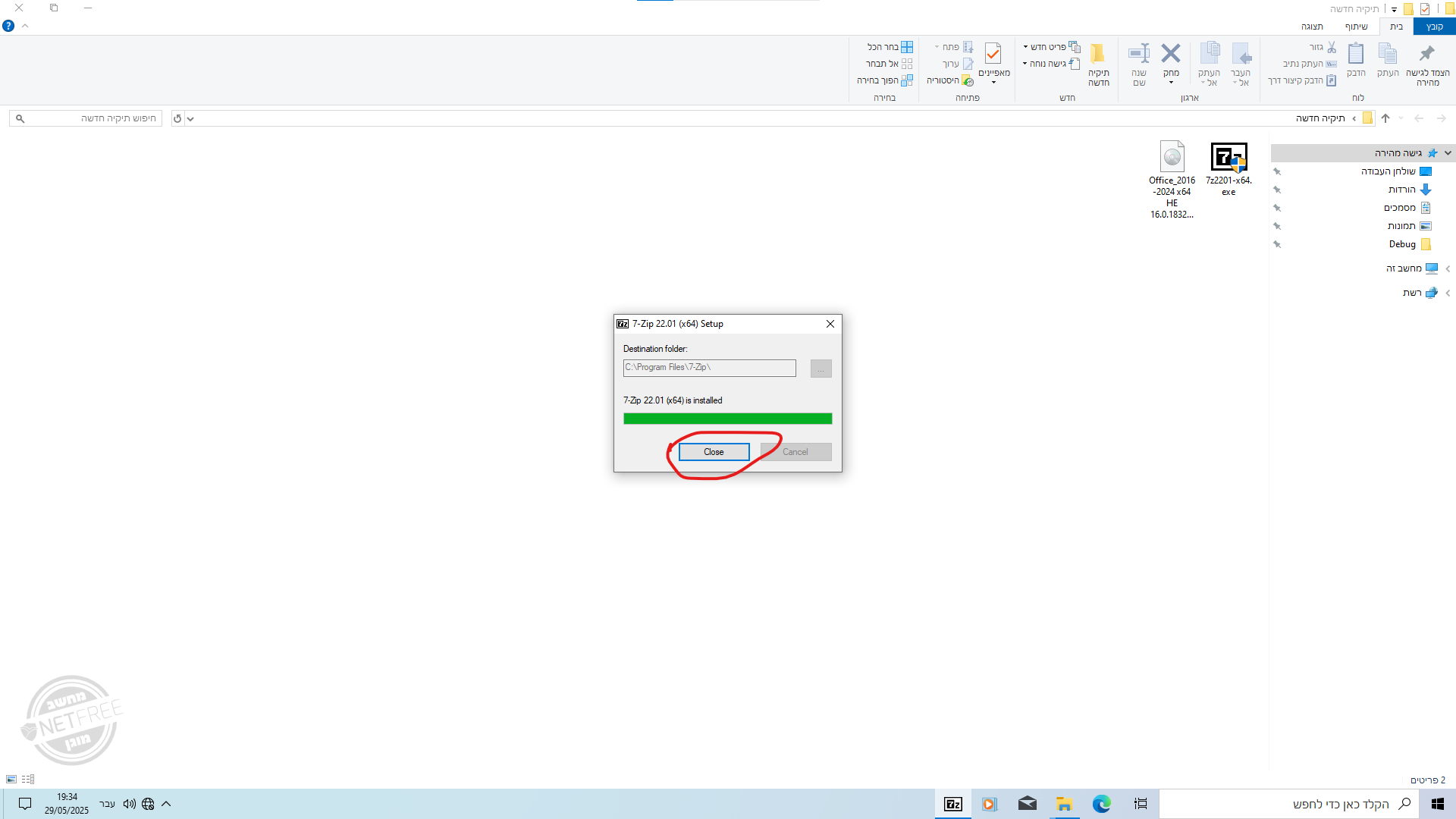The width and height of the screenshot is (1456, 819).
Task: Click Close in the 7-Zip Setup dialog
Action: click(x=714, y=452)
